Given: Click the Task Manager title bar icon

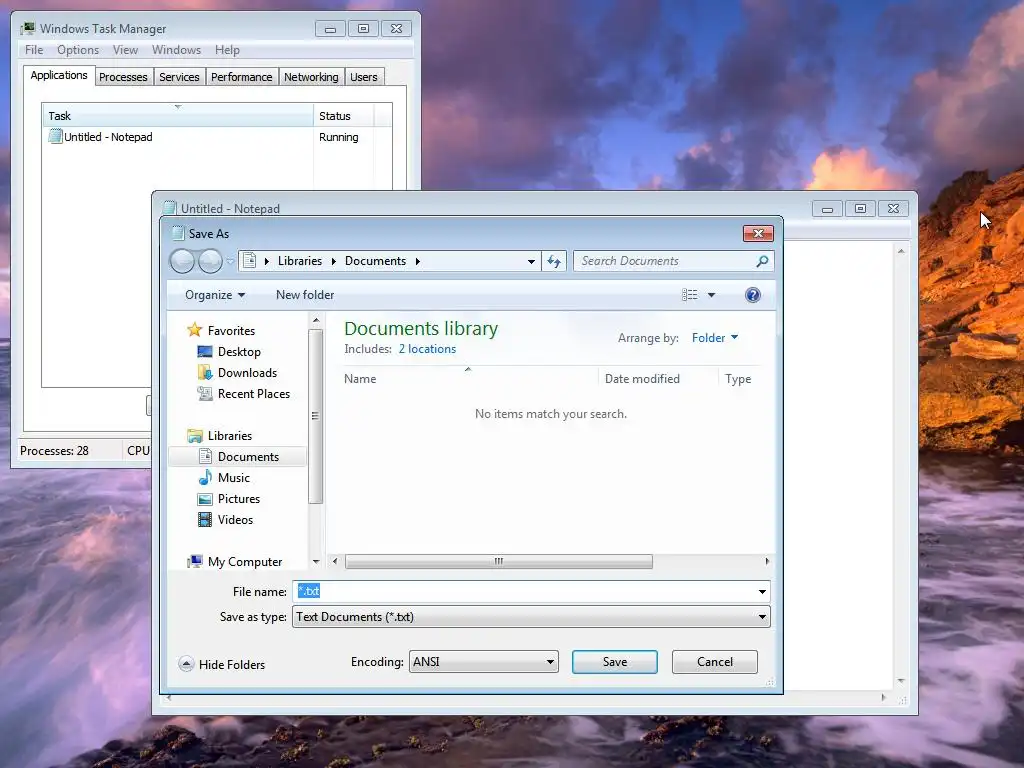Looking at the screenshot, I should click(x=27, y=29).
